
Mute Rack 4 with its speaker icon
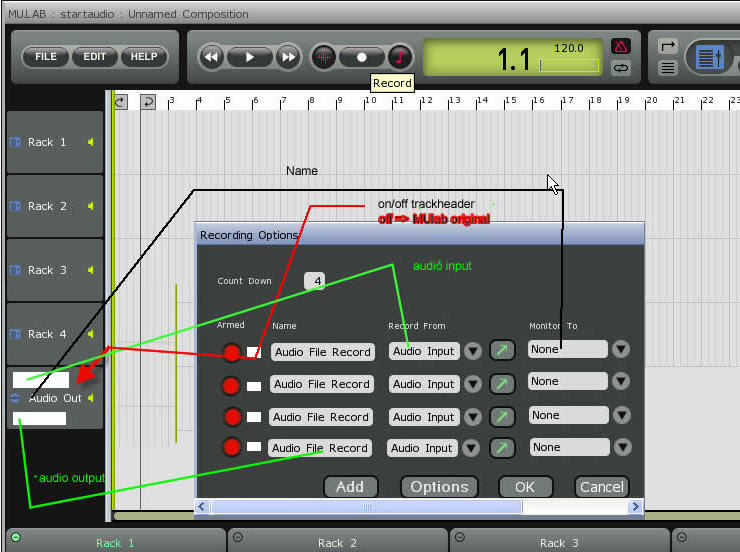(91, 334)
